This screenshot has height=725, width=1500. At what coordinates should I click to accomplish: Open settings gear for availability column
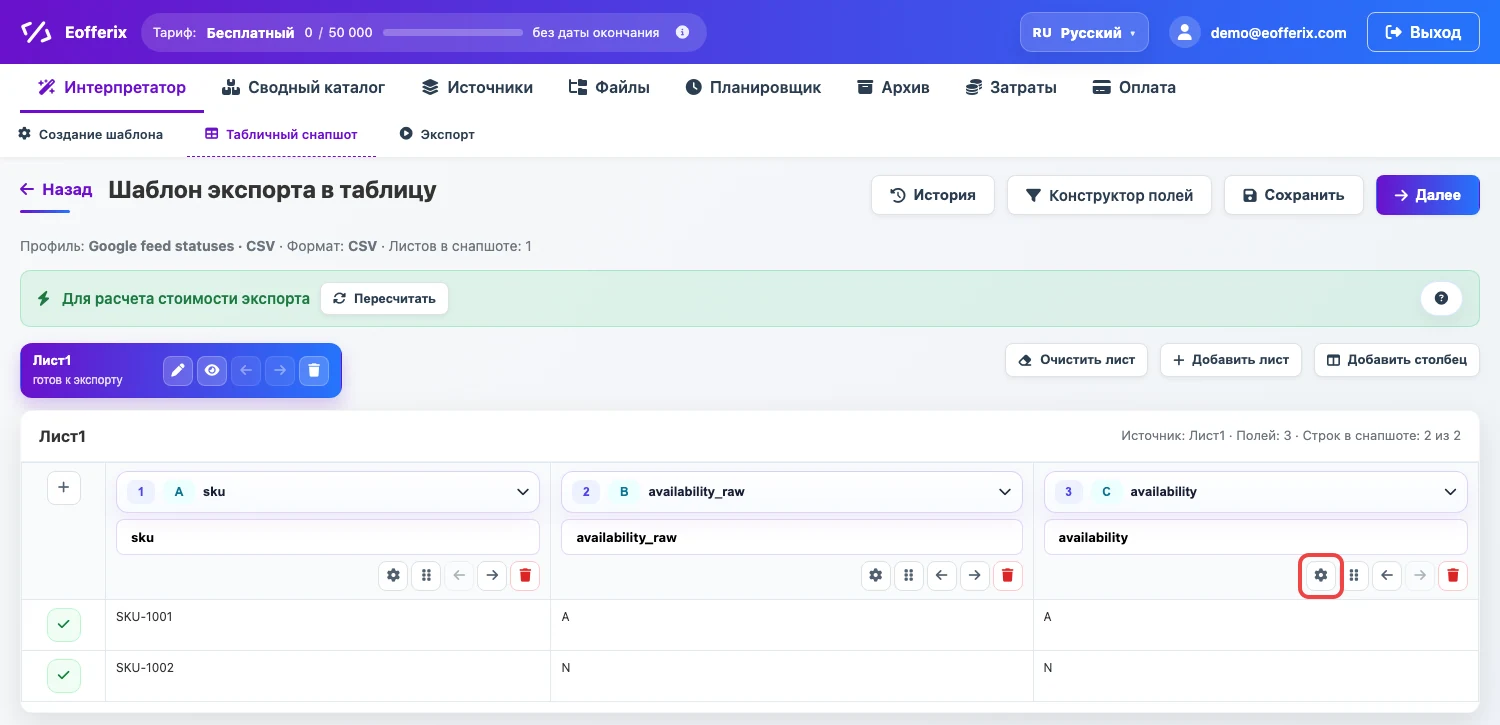(x=1320, y=575)
